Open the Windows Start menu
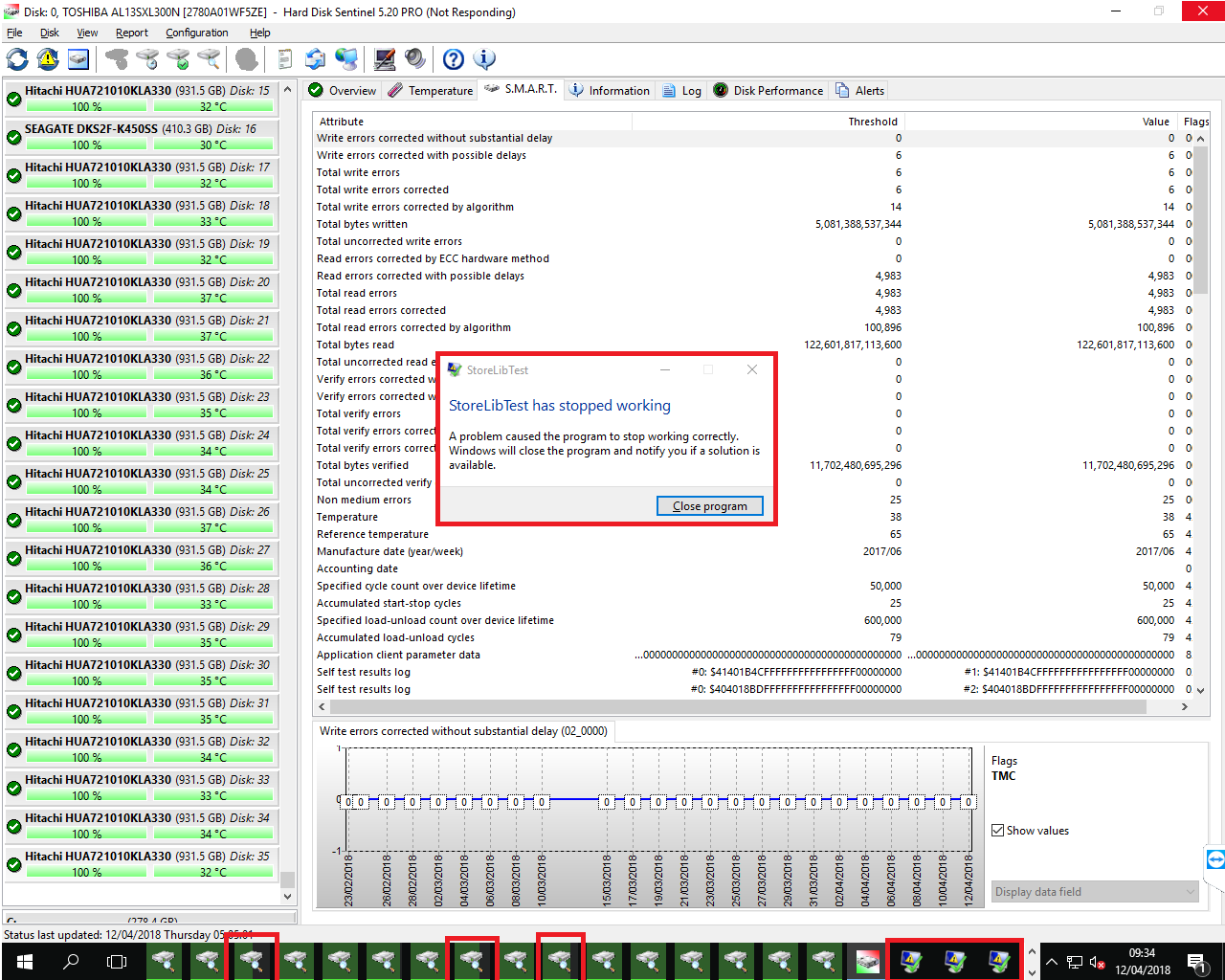 tap(23, 961)
